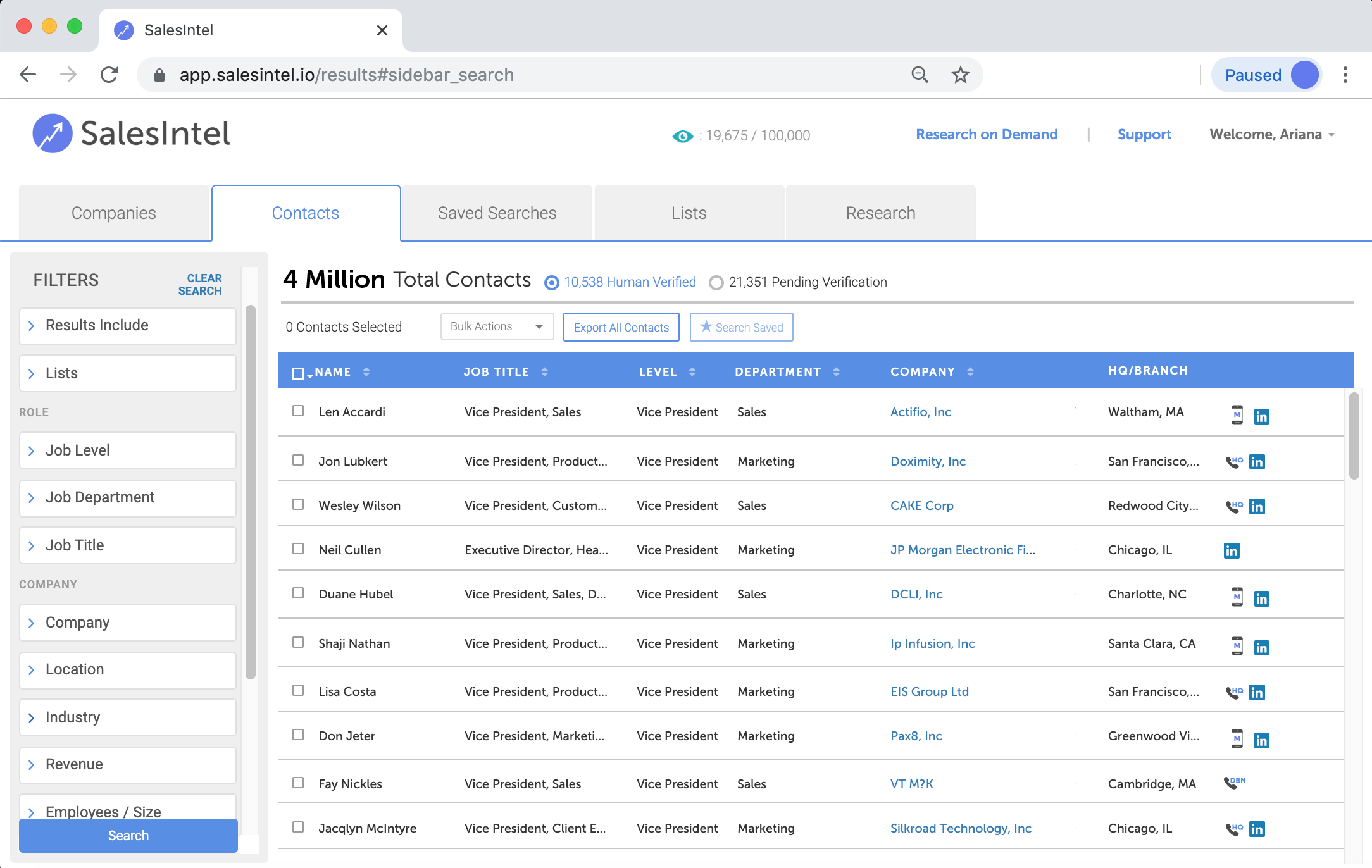Image resolution: width=1372 pixels, height=868 pixels.
Task: Check the checkbox next to Jon Lubkert
Action: coord(298,460)
